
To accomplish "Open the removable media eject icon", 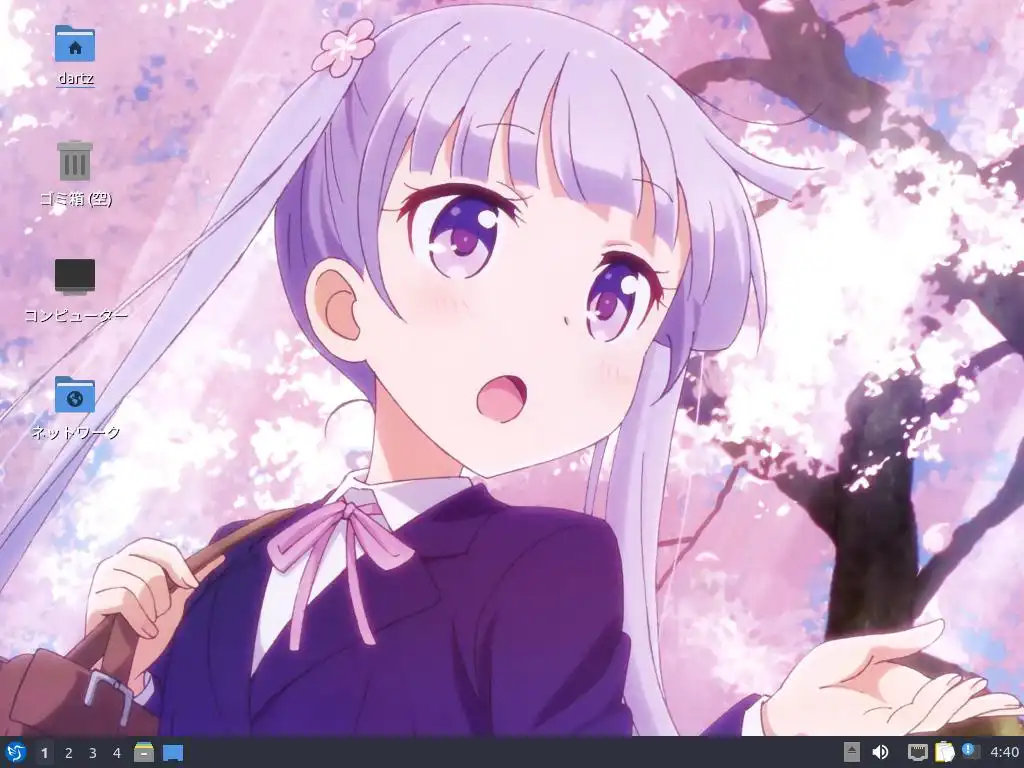I will 852,752.
